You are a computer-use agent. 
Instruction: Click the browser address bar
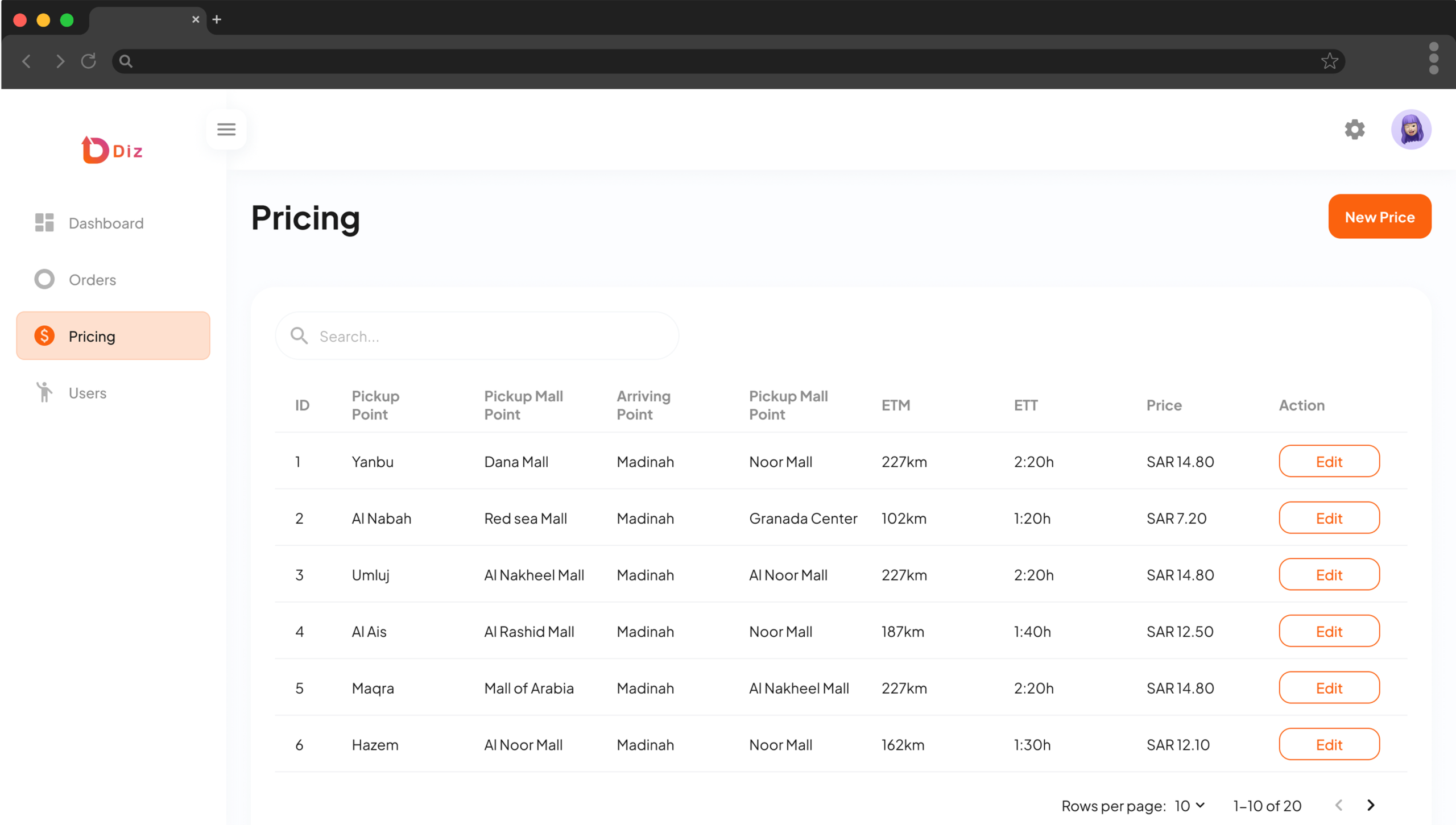pos(717,61)
